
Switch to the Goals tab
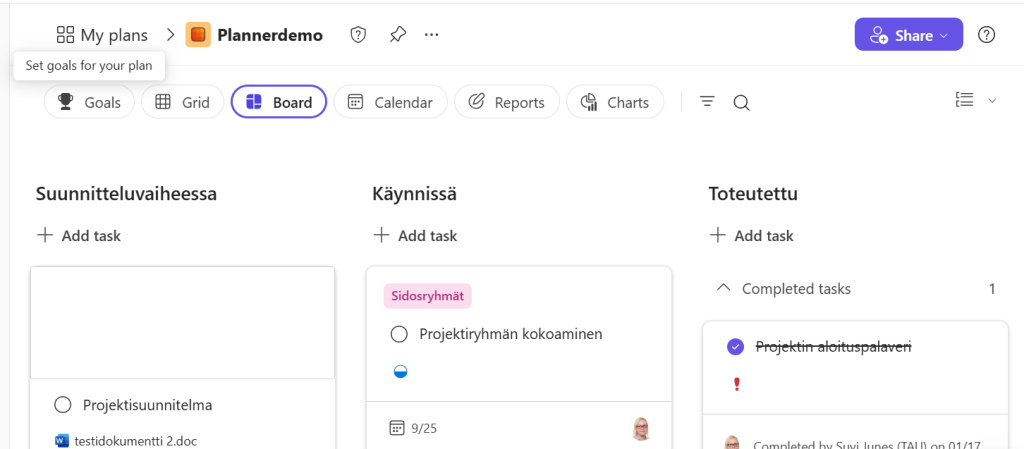[x=89, y=102]
